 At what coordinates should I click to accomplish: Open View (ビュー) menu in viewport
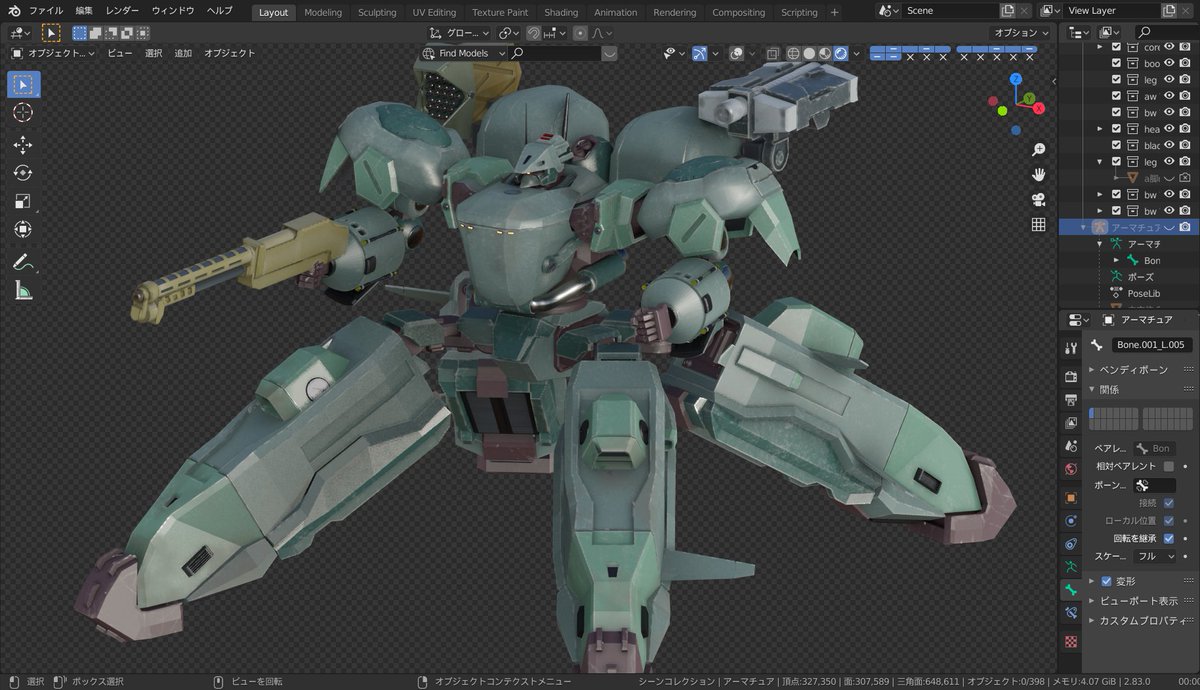tap(119, 53)
